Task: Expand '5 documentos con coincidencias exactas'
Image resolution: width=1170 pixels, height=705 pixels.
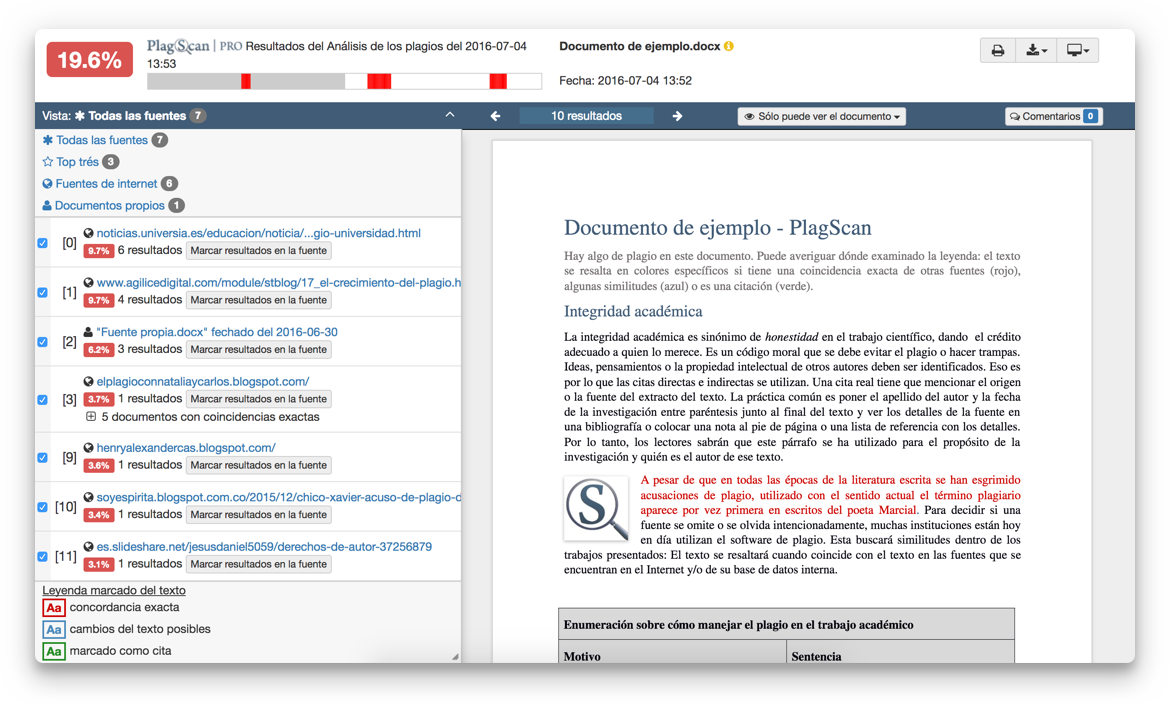Action: [x=91, y=417]
